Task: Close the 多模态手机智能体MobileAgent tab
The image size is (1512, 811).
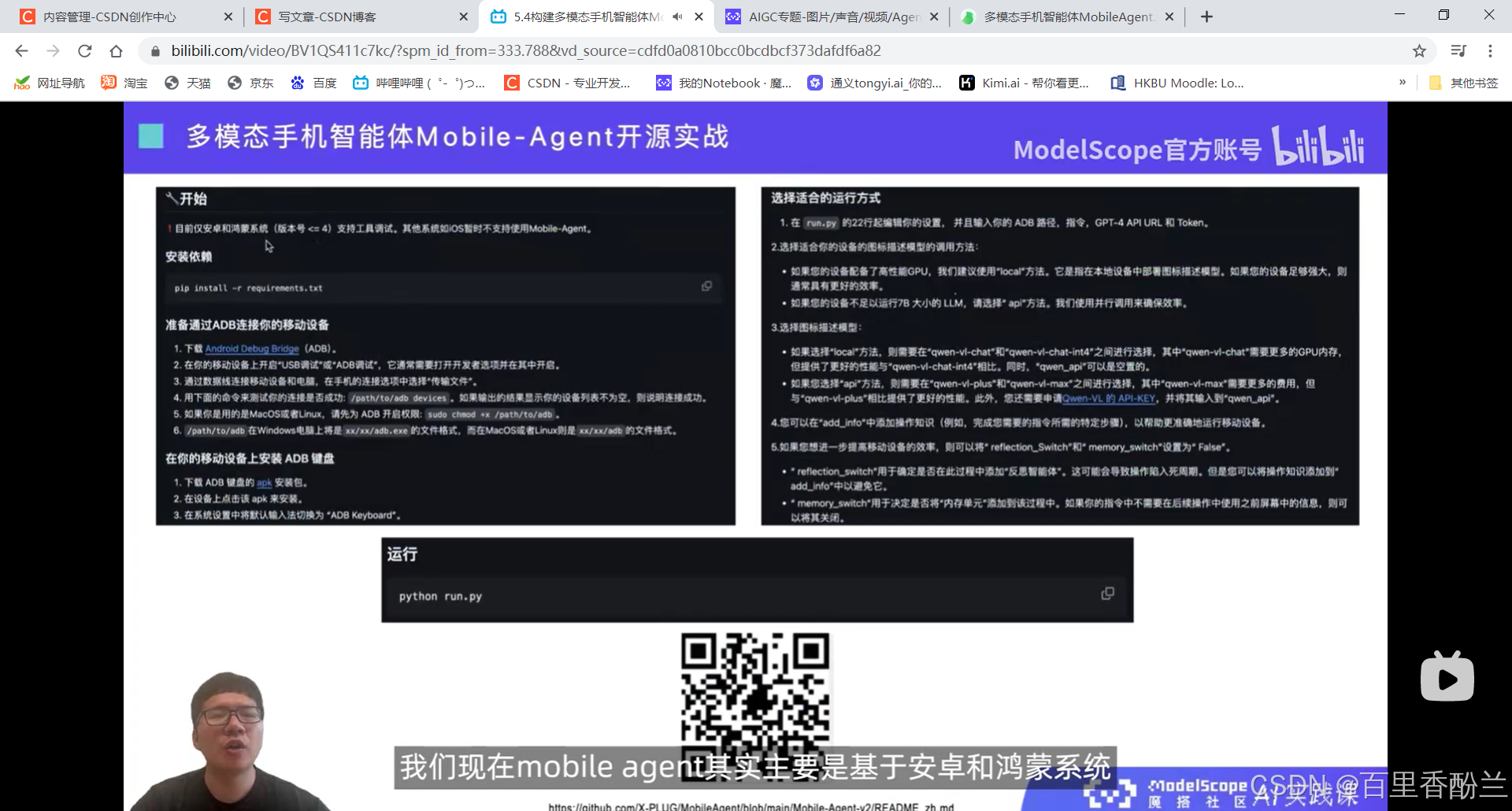Action: 1169,17
